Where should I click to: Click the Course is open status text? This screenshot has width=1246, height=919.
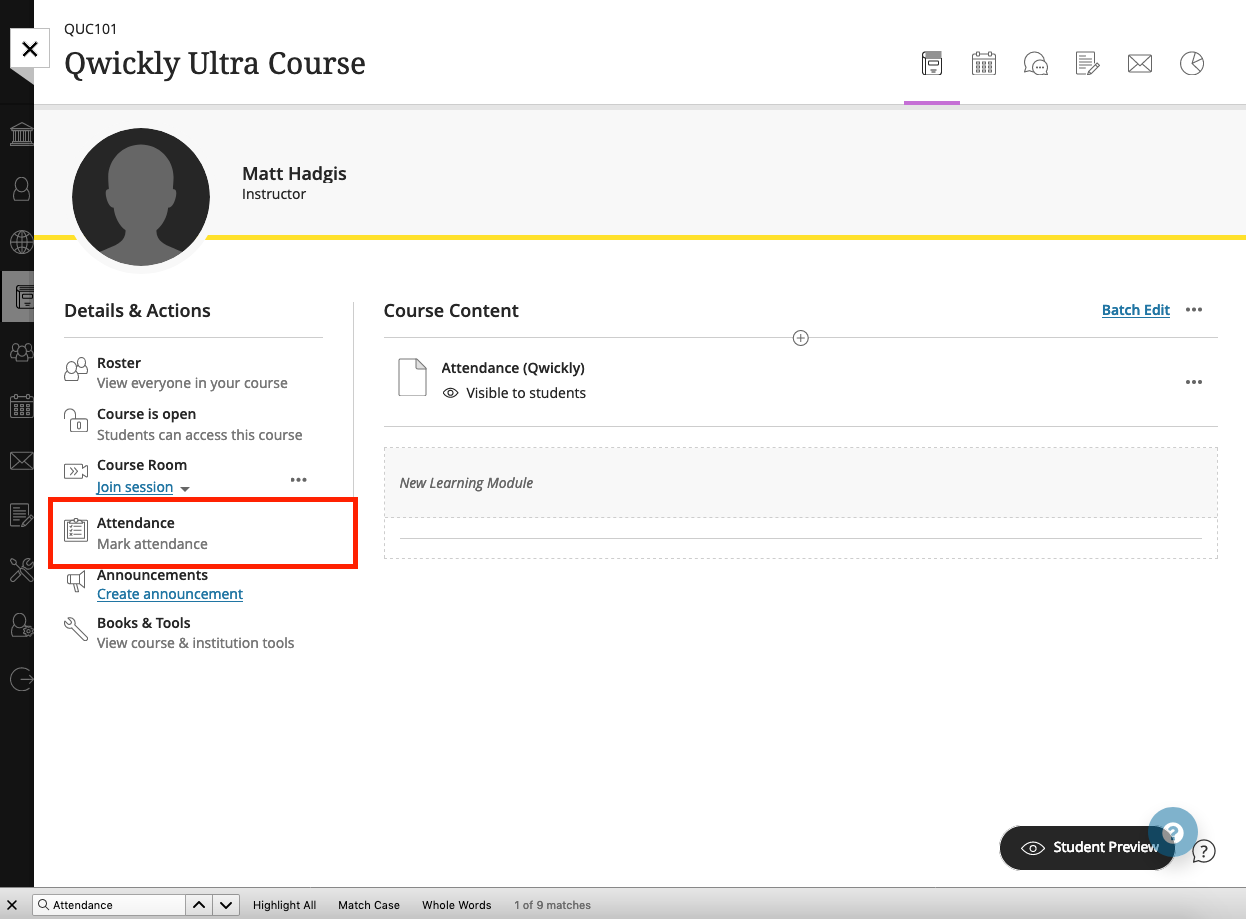pos(146,414)
